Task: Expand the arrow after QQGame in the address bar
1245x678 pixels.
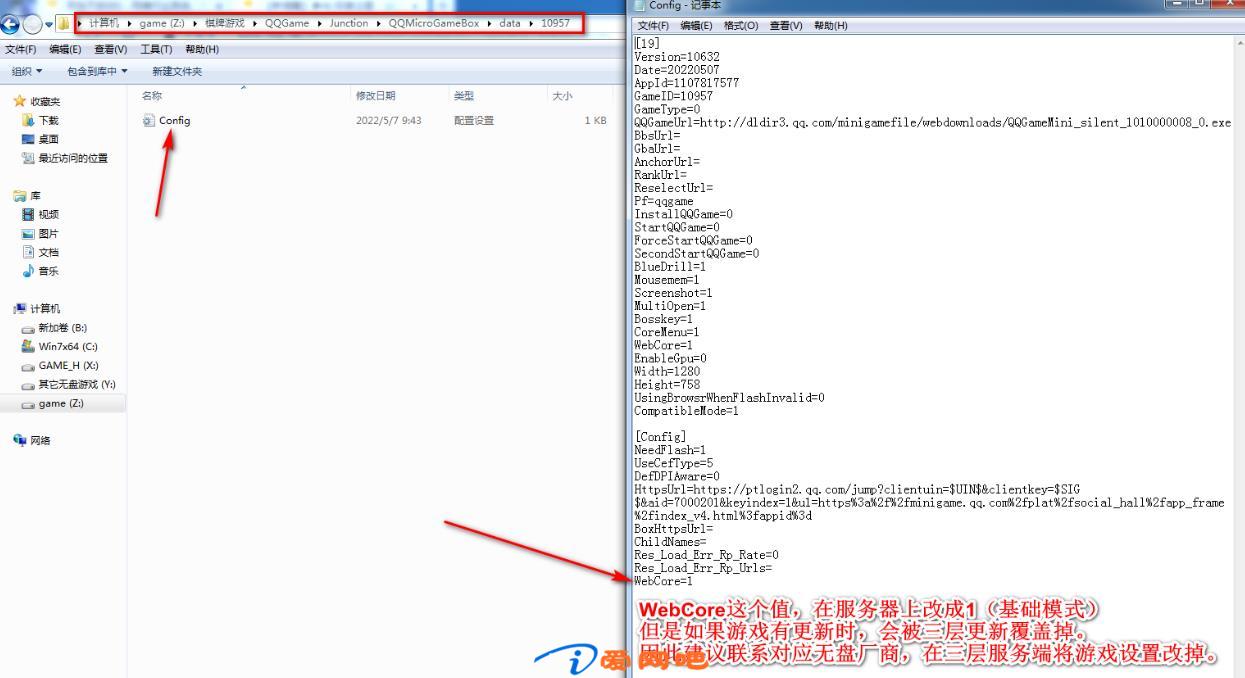Action: (319, 24)
